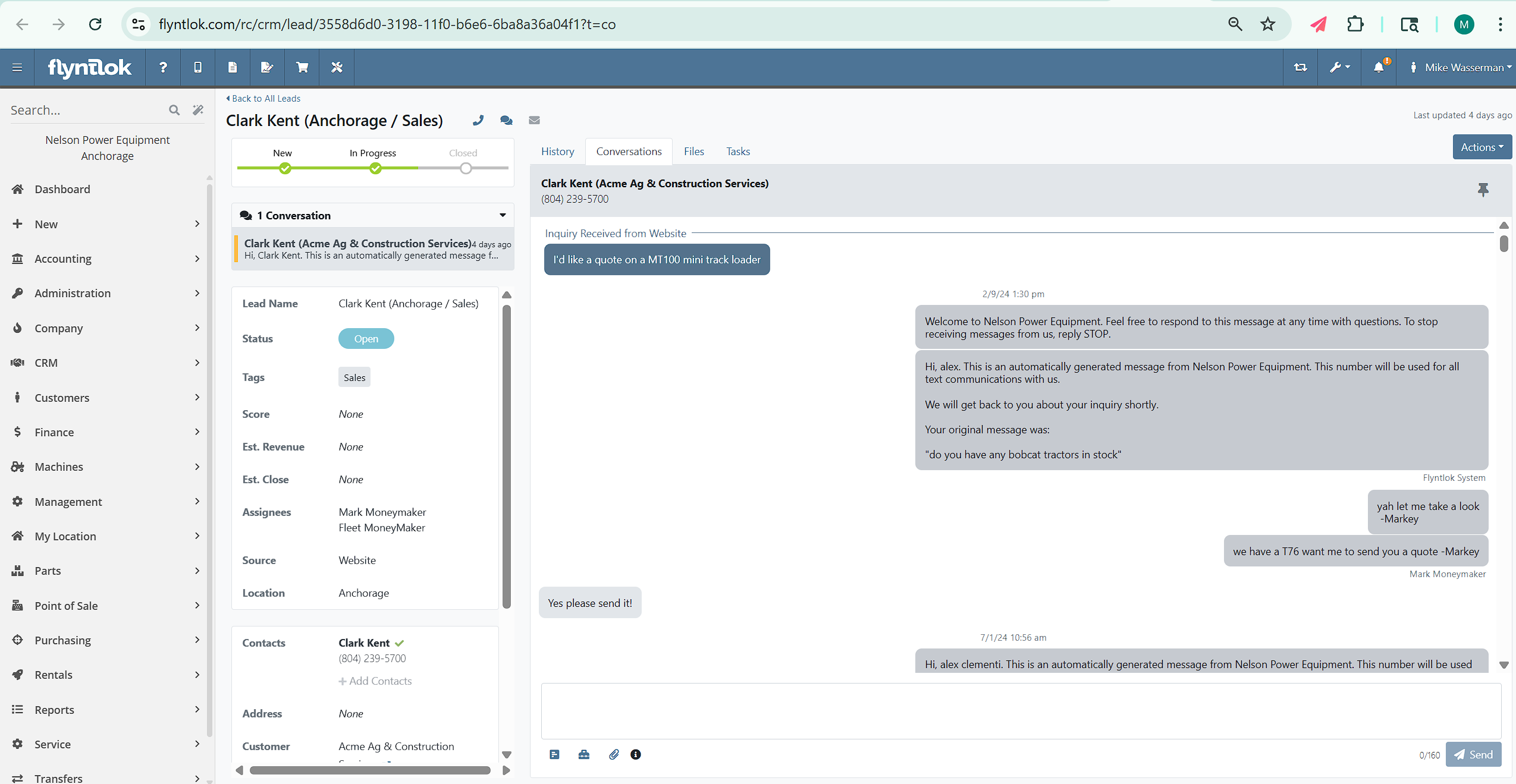This screenshot has height=784, width=1516.
Task: Open Dashboard in sidebar
Action: (x=62, y=189)
